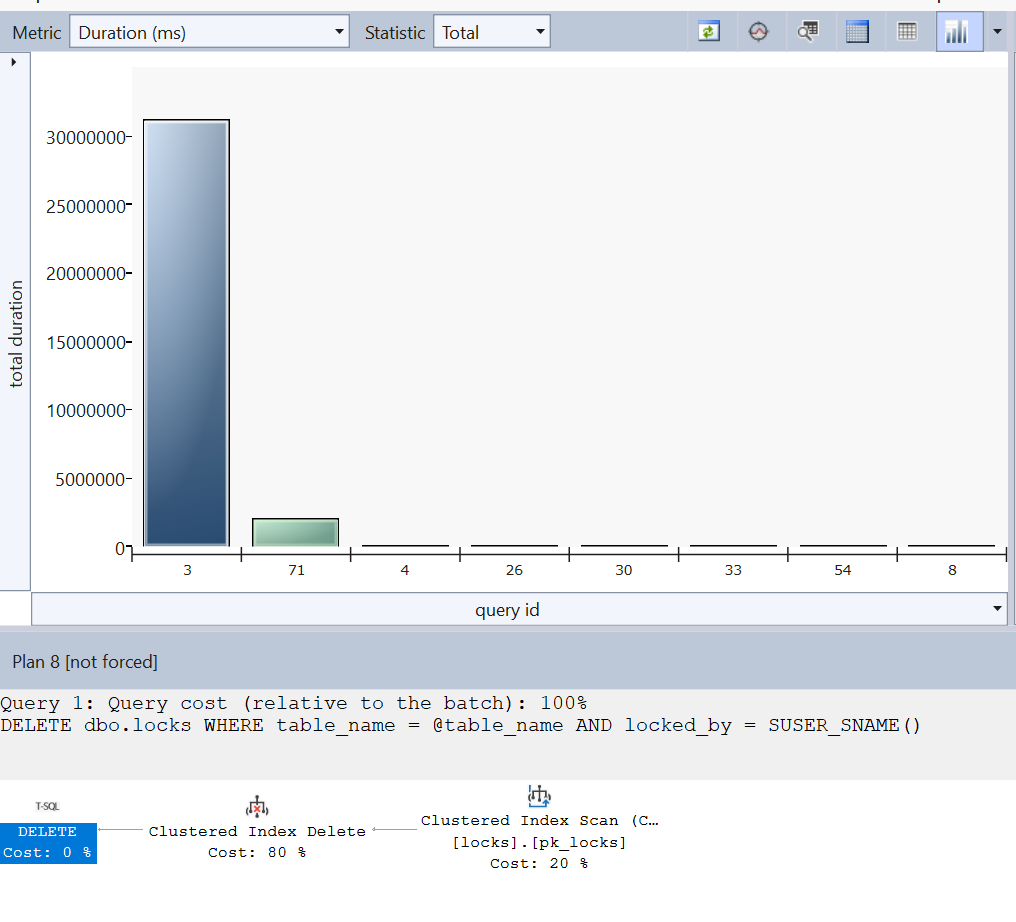The height and width of the screenshot is (922, 1016).
Task: Select the green bar for query 71
Action: 296,532
